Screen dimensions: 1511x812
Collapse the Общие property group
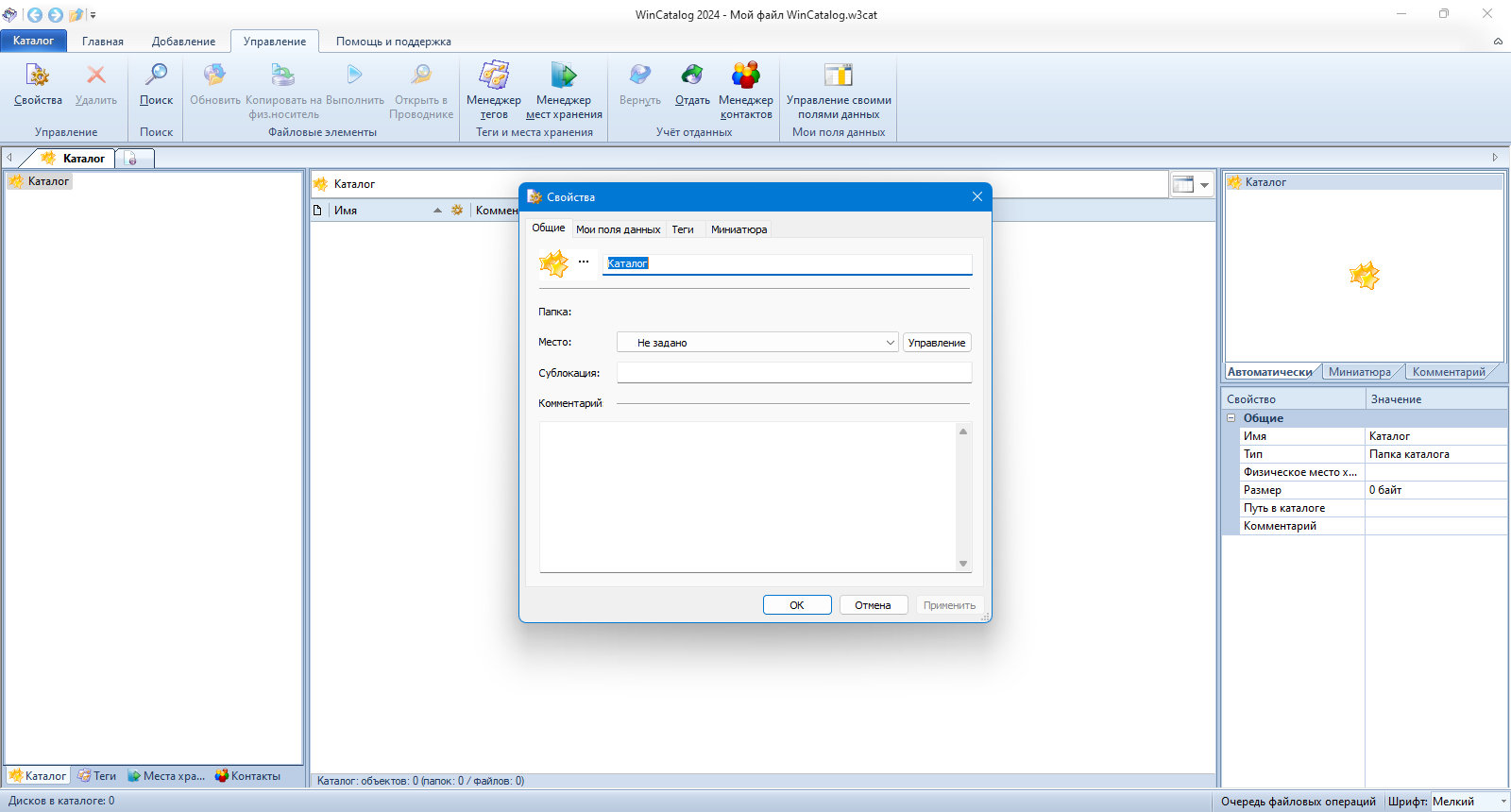[1231, 418]
